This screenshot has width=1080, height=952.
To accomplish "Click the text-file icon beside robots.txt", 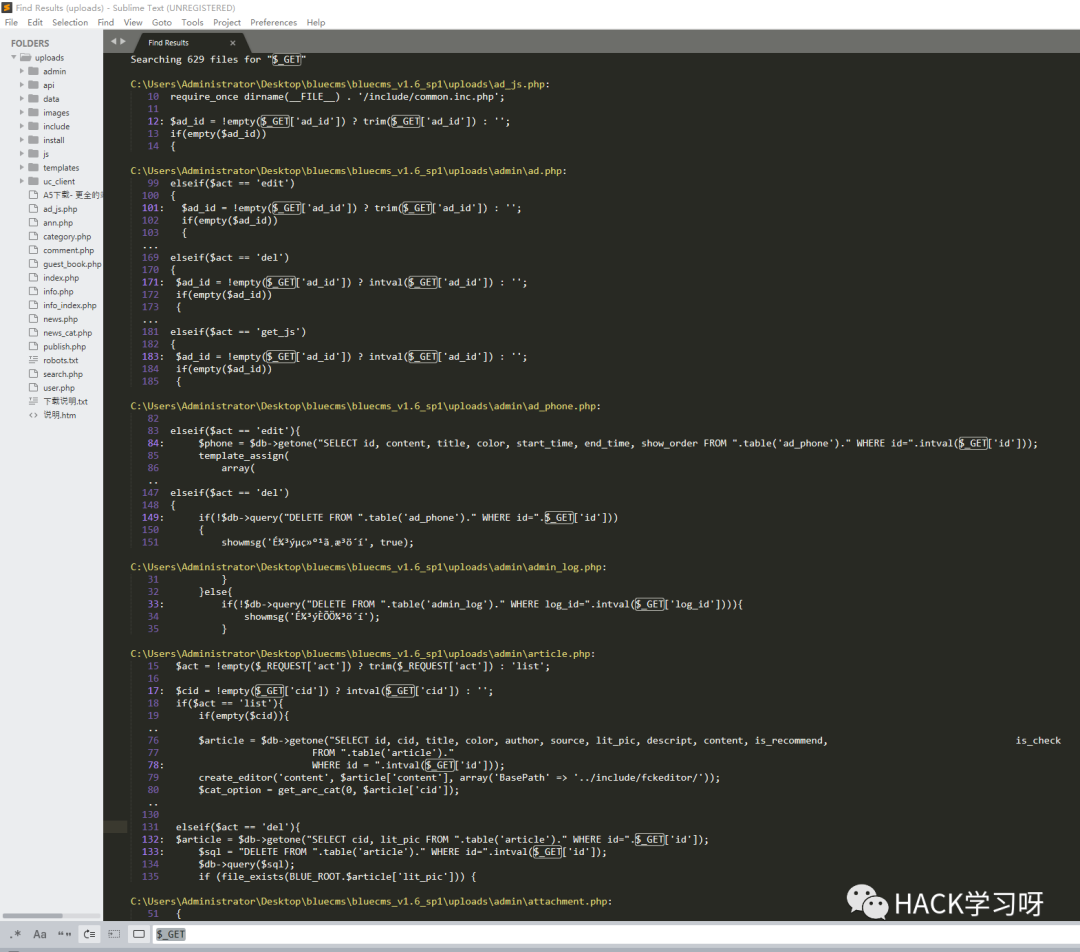I will [33, 360].
